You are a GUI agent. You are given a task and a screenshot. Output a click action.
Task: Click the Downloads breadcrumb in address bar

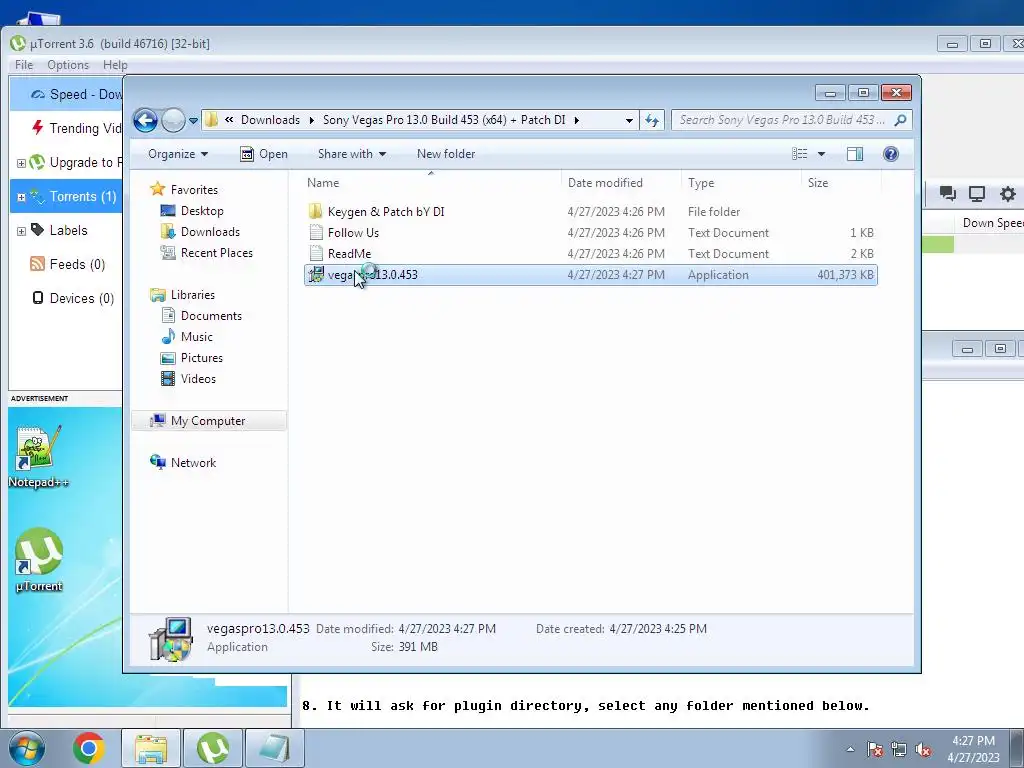pos(270,120)
